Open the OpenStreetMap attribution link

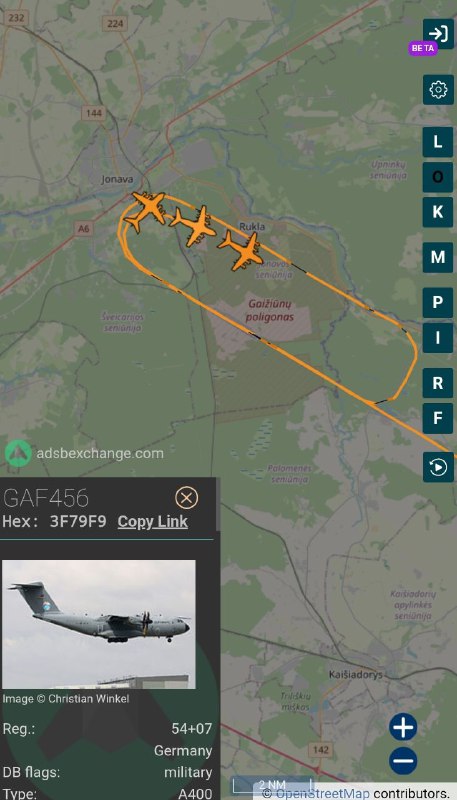(323, 793)
